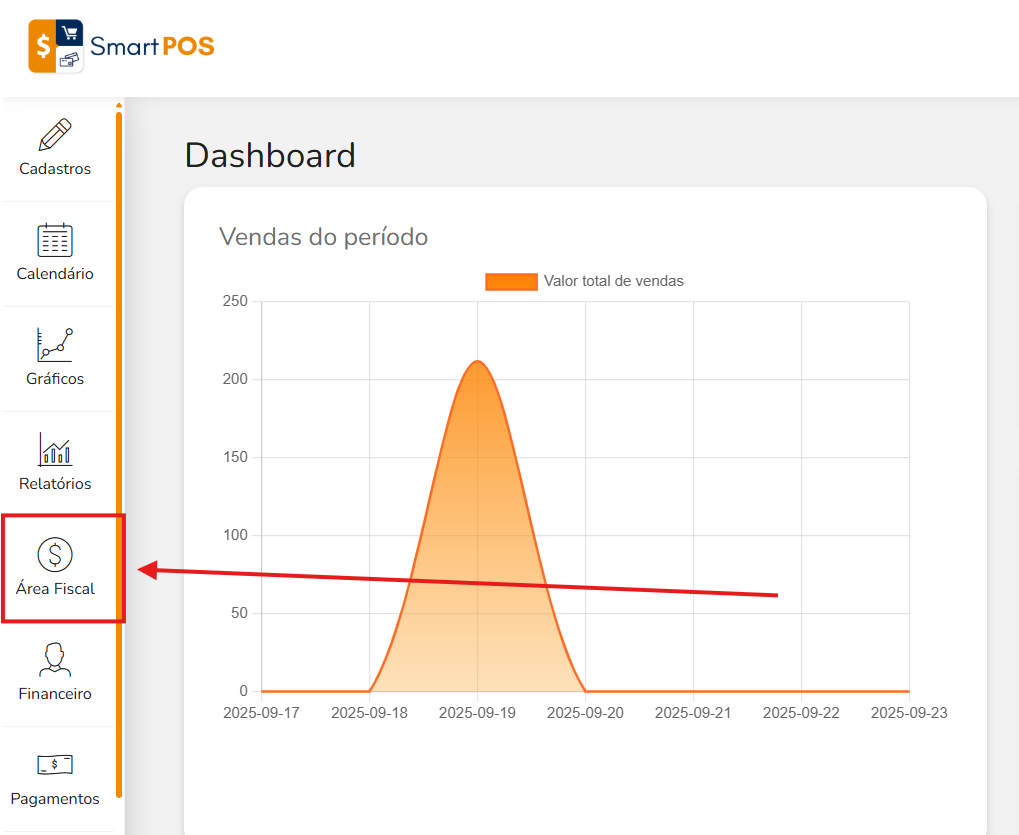This screenshot has width=1019, height=835.
Task: Click the 250 y-axis value
Action: [x=235, y=301]
